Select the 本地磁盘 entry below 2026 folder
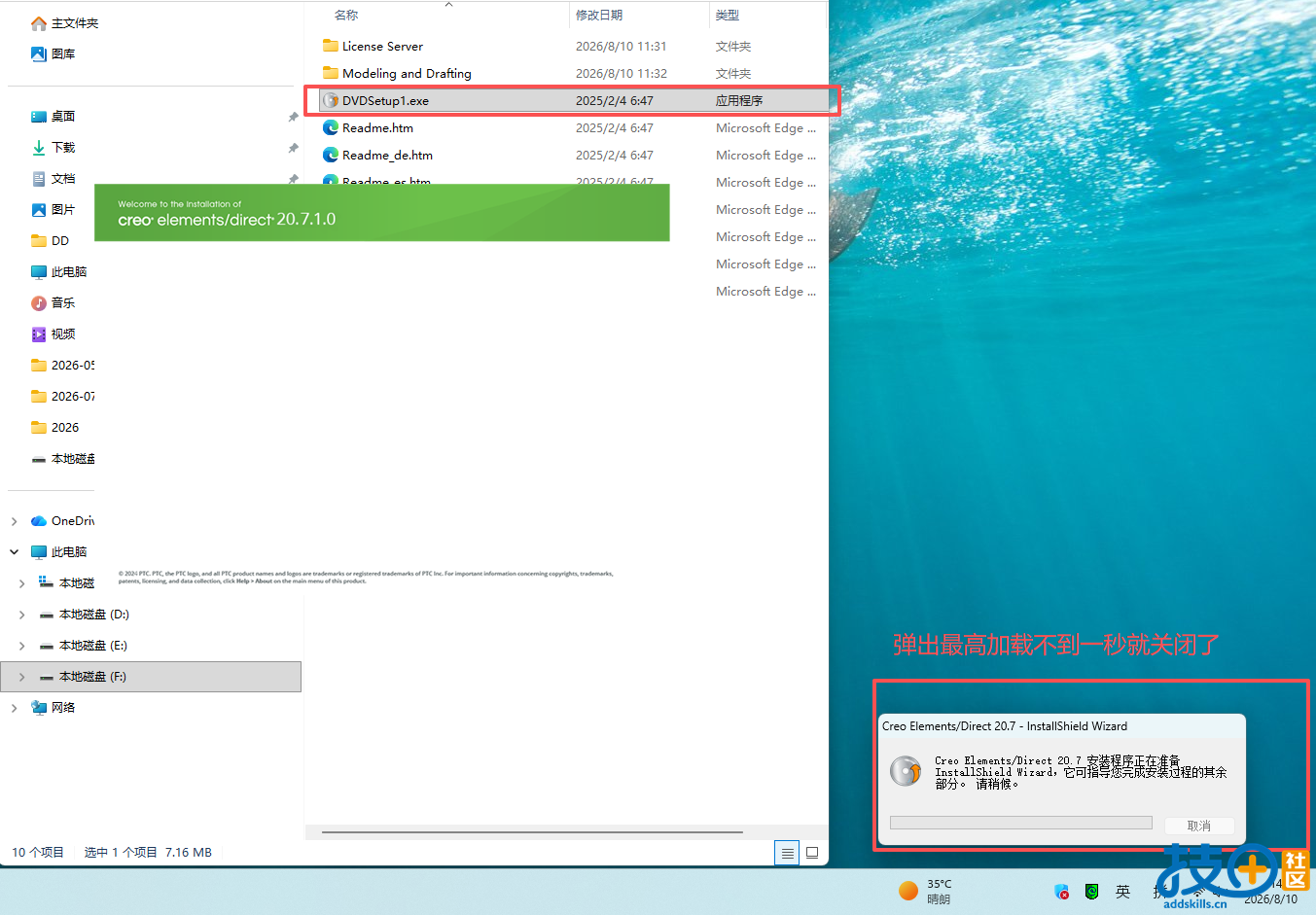Image resolution: width=1316 pixels, height=915 pixels. (x=63, y=459)
